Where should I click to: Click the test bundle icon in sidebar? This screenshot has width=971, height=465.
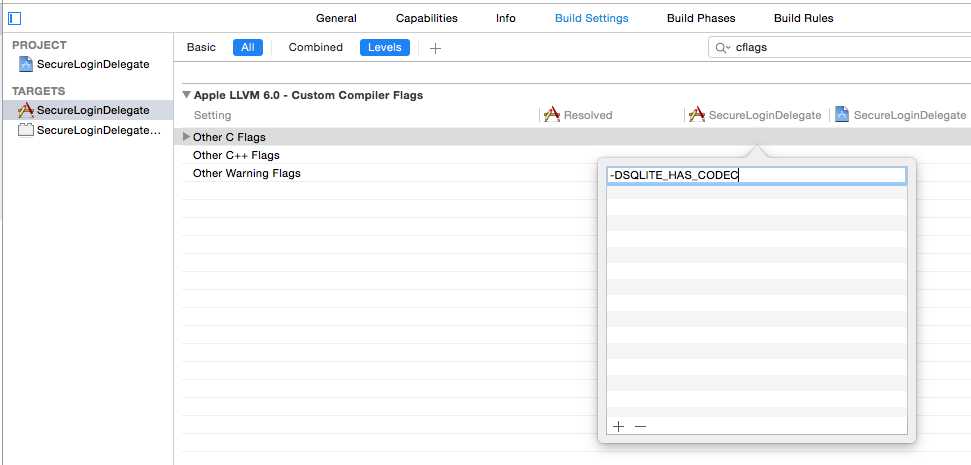coord(25,130)
